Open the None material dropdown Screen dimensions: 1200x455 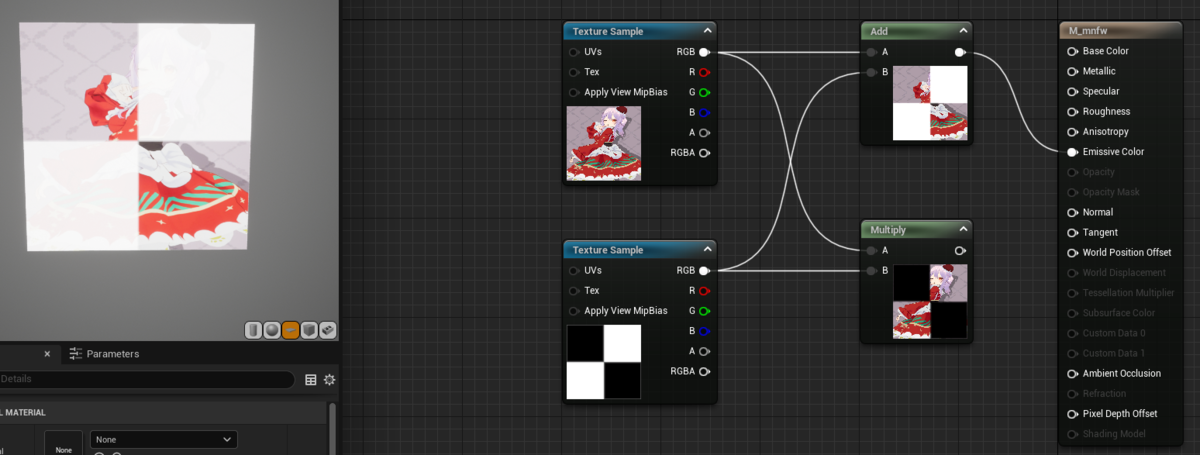tap(163, 439)
